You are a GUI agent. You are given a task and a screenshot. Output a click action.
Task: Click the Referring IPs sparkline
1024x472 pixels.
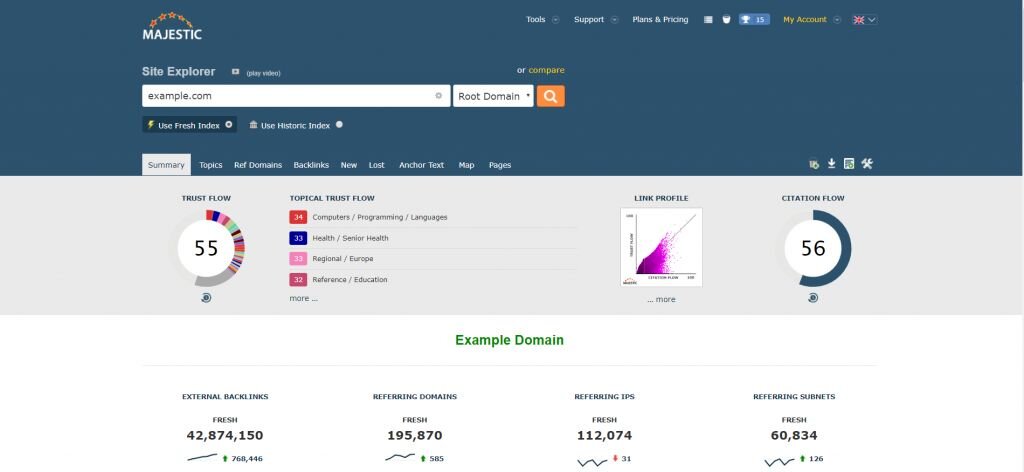point(592,461)
